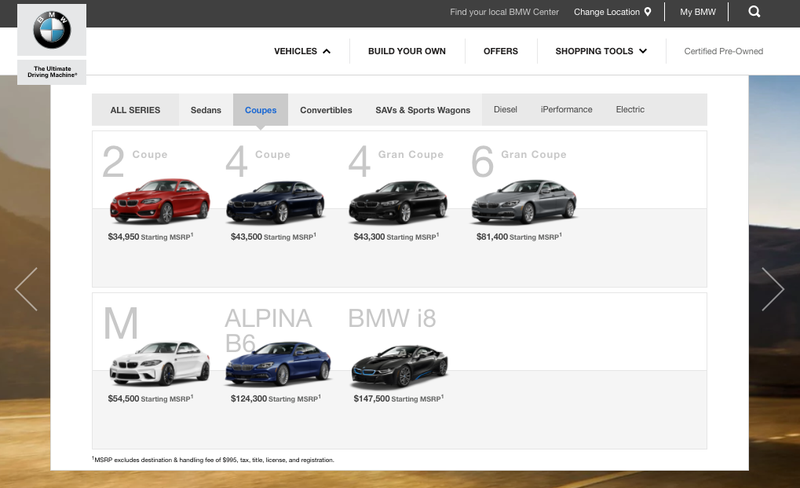Image resolution: width=800 pixels, height=488 pixels.
Task: Open the search magnifier icon
Action: (754, 12)
